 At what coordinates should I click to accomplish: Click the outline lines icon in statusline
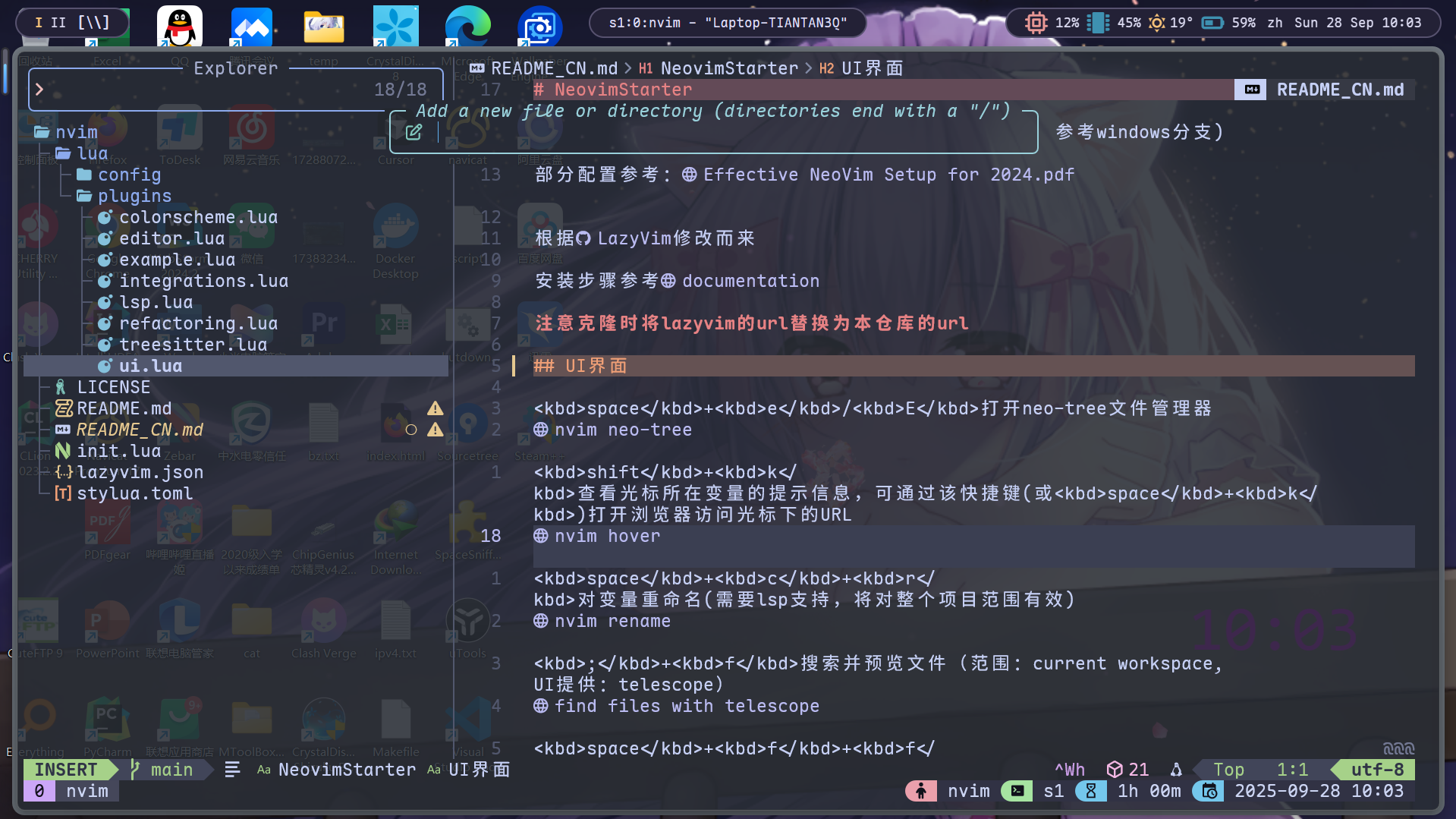(x=232, y=770)
